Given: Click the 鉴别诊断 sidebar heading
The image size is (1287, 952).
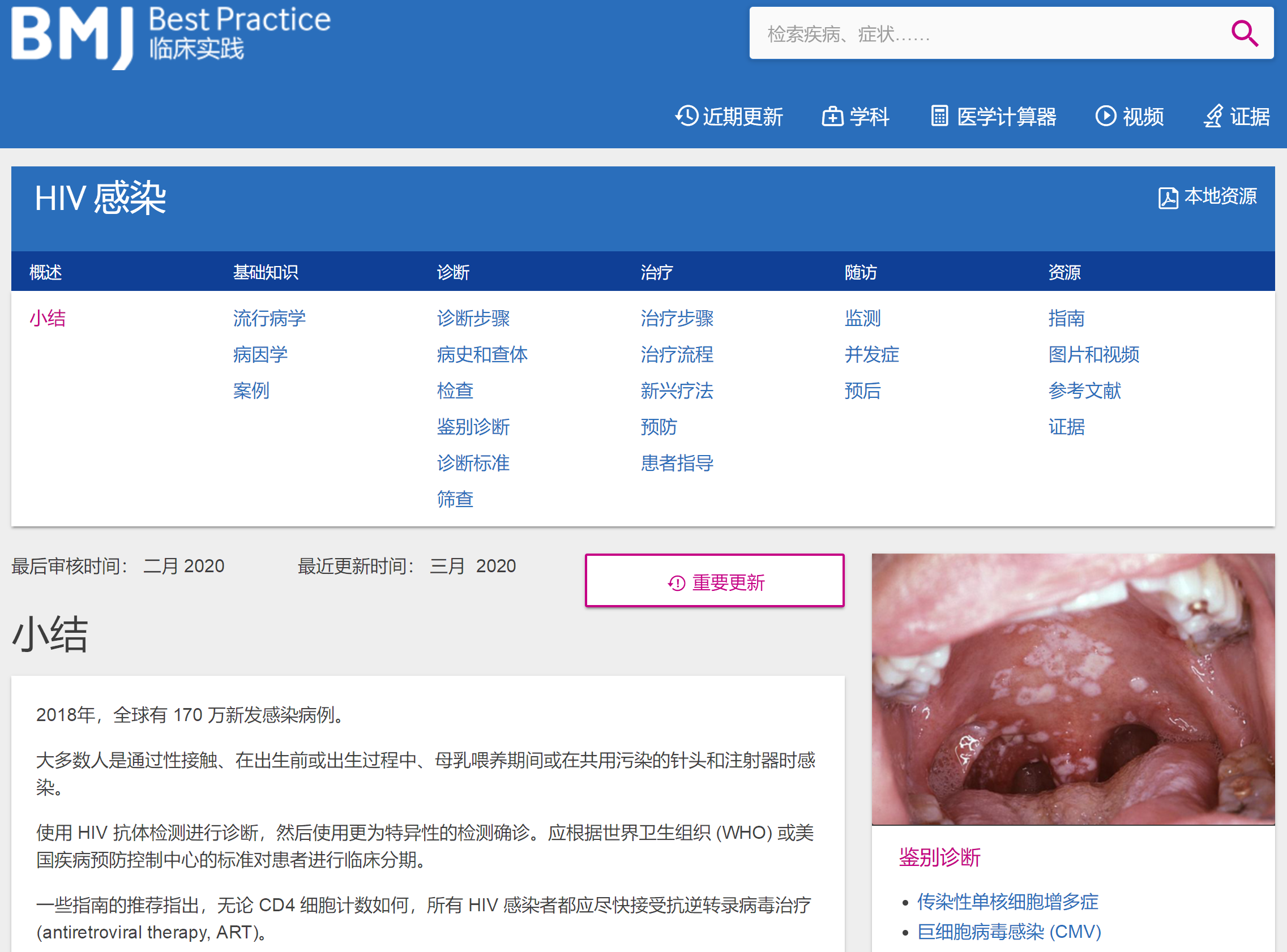Looking at the screenshot, I should [939, 857].
